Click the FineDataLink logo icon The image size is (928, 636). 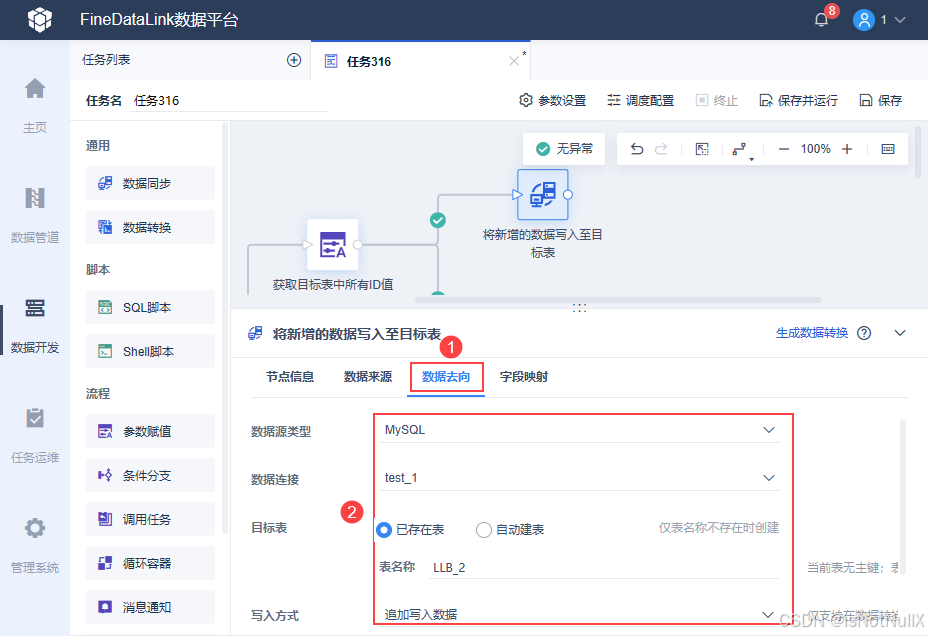click(40, 20)
